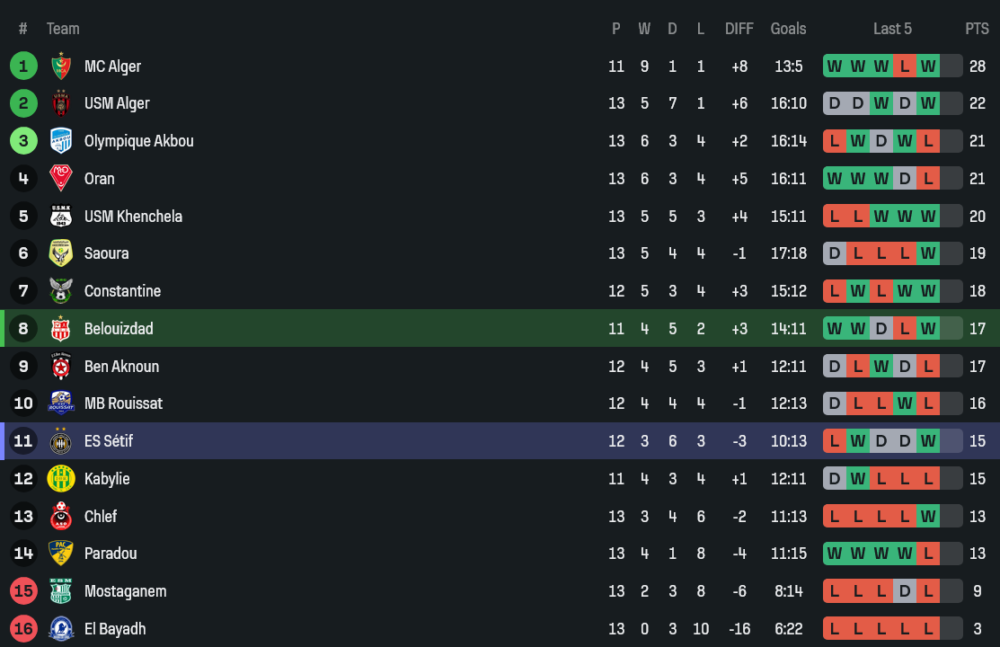Click the El Bayadh team crest
This screenshot has width=1000, height=647.
point(61,629)
